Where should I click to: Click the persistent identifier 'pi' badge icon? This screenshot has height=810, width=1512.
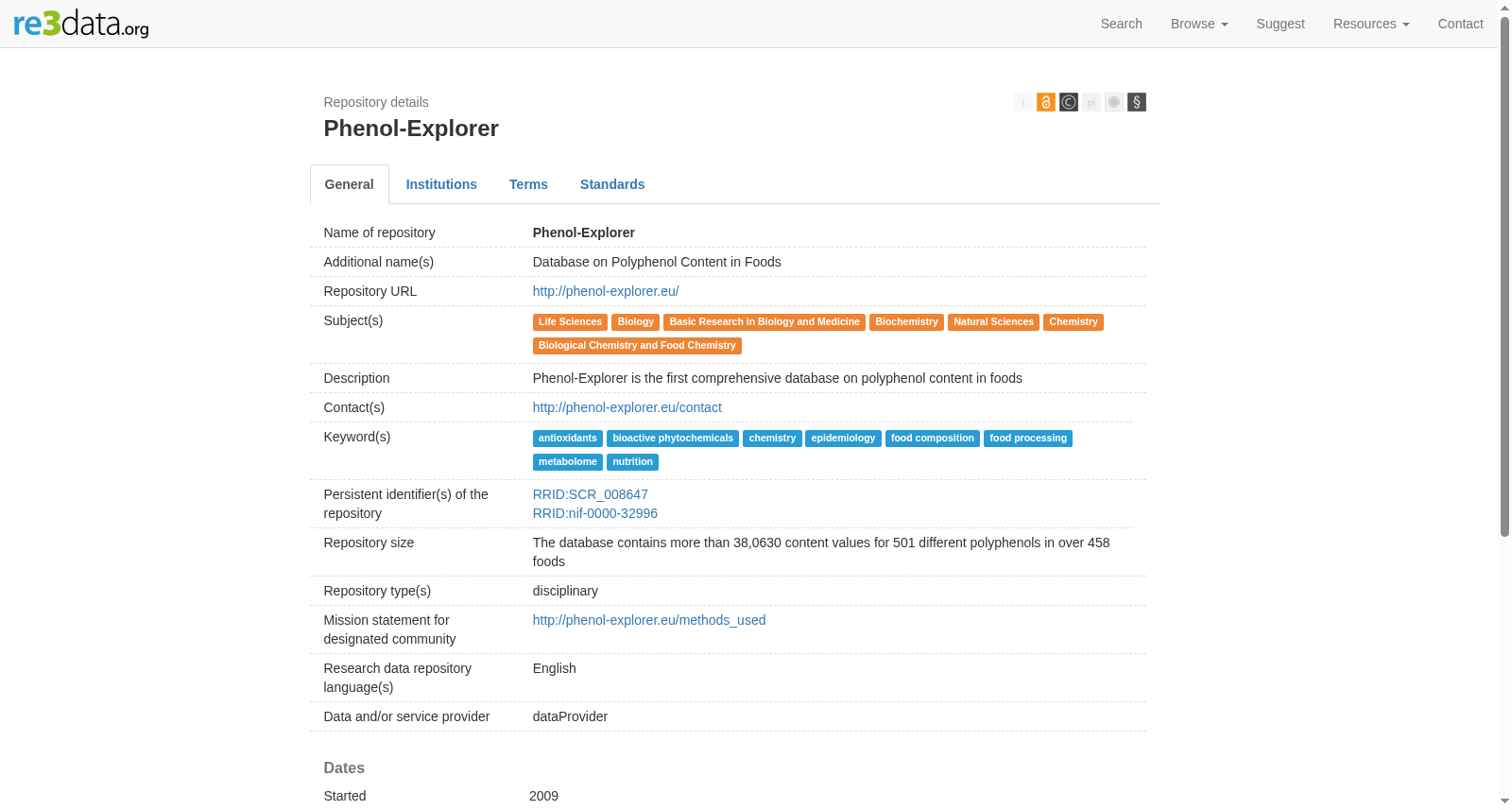tap(1091, 102)
